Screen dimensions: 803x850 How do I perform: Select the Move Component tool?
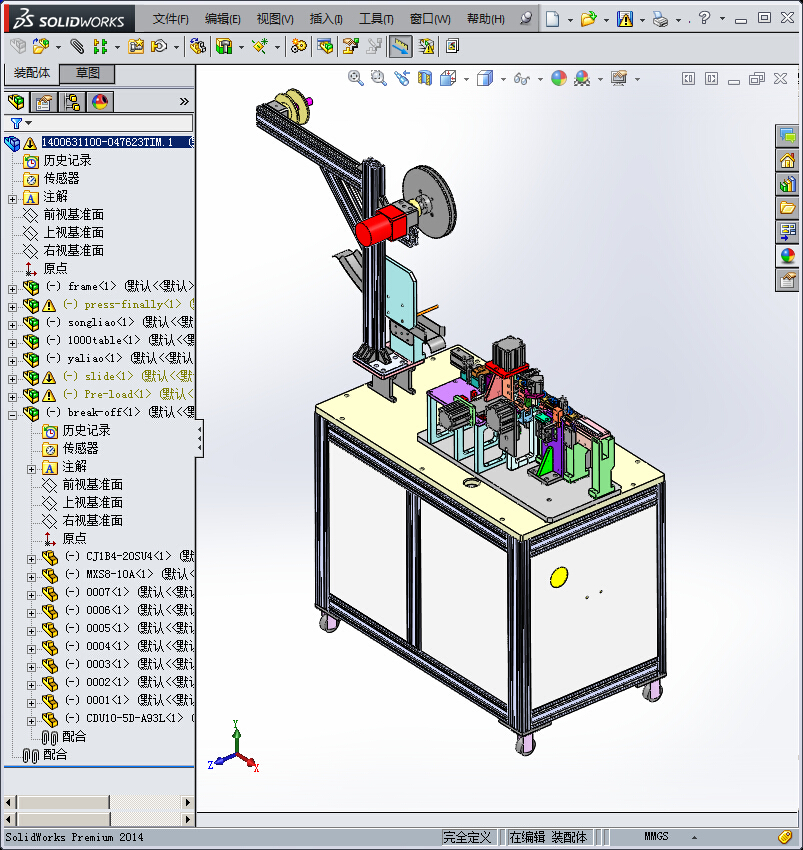(159, 47)
